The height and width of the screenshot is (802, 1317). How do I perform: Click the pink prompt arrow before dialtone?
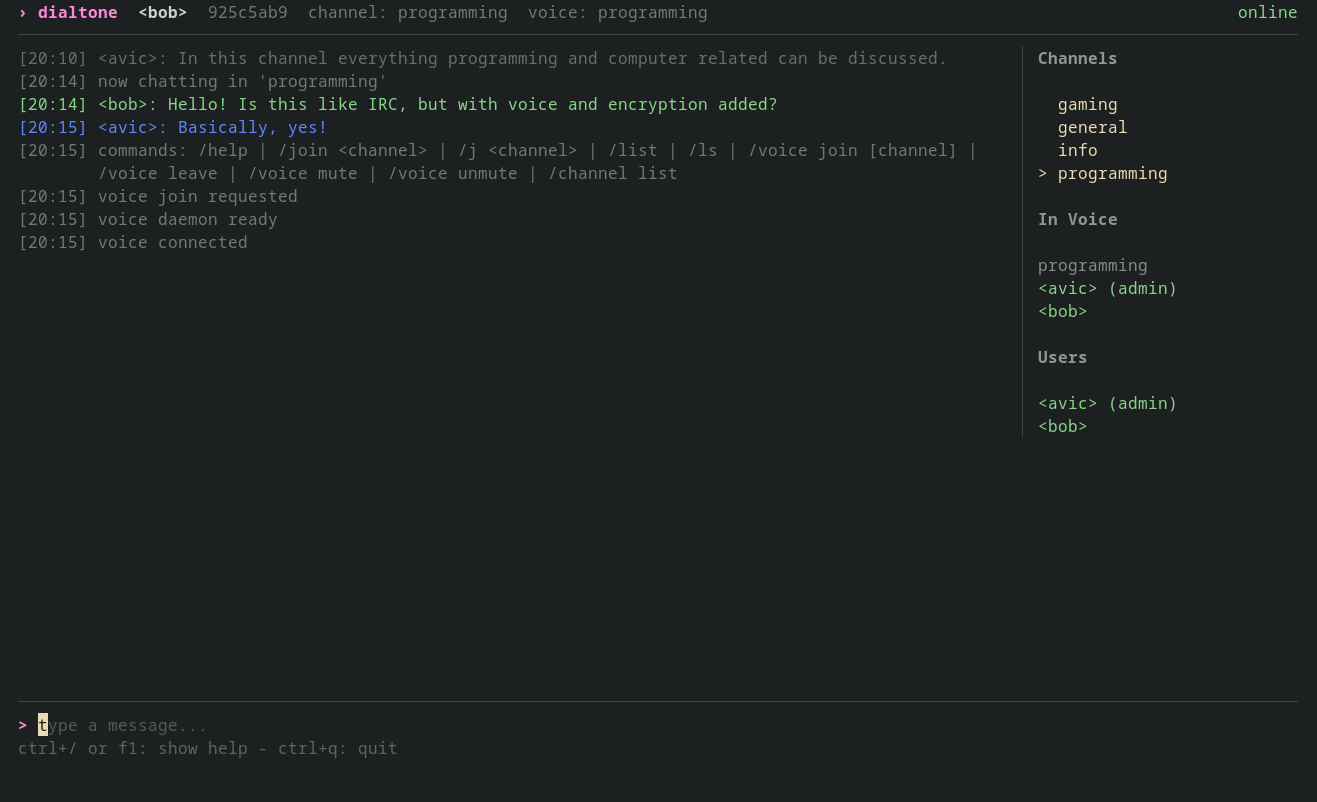pos(23,13)
